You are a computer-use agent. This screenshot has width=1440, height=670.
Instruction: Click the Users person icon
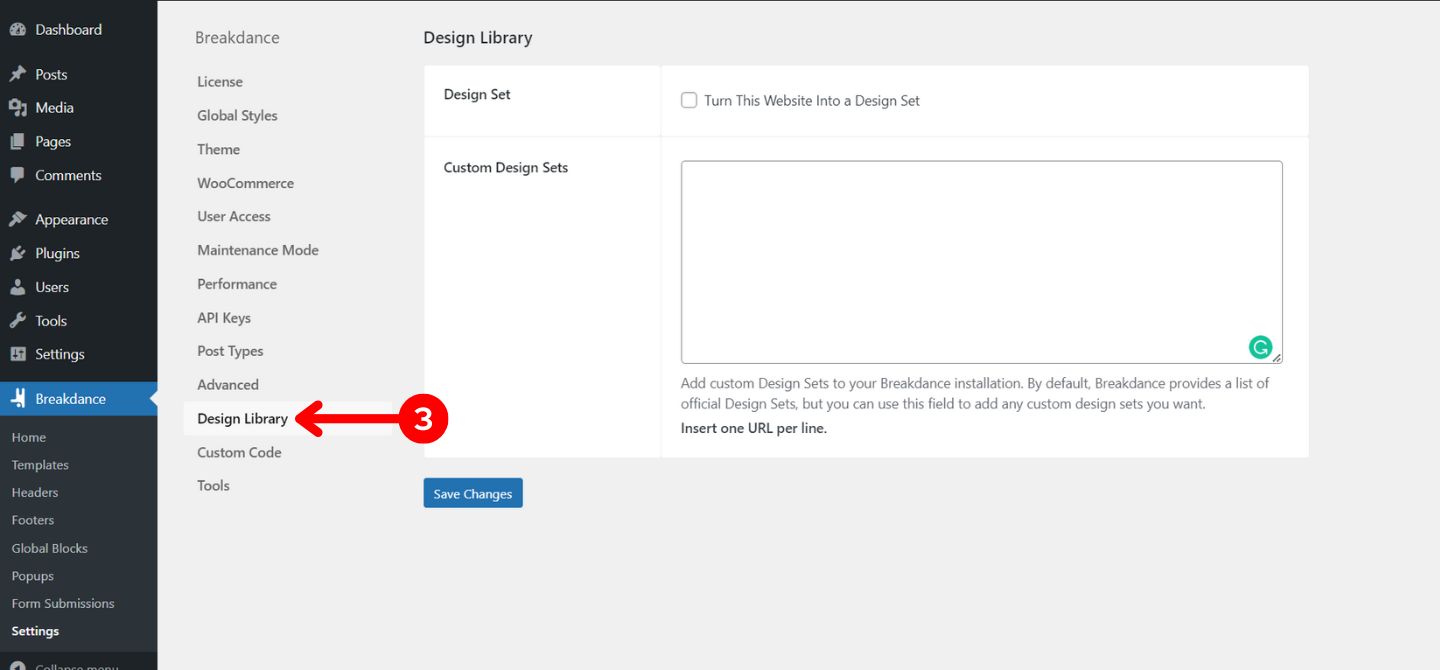(x=18, y=287)
